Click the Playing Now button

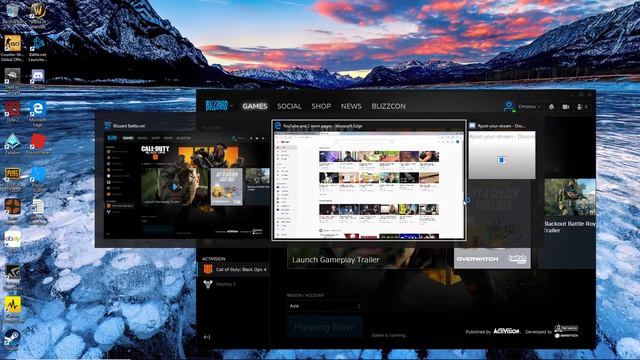point(324,327)
